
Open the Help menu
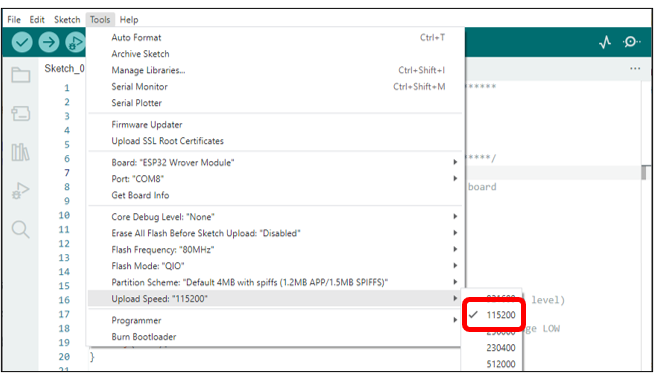point(129,20)
